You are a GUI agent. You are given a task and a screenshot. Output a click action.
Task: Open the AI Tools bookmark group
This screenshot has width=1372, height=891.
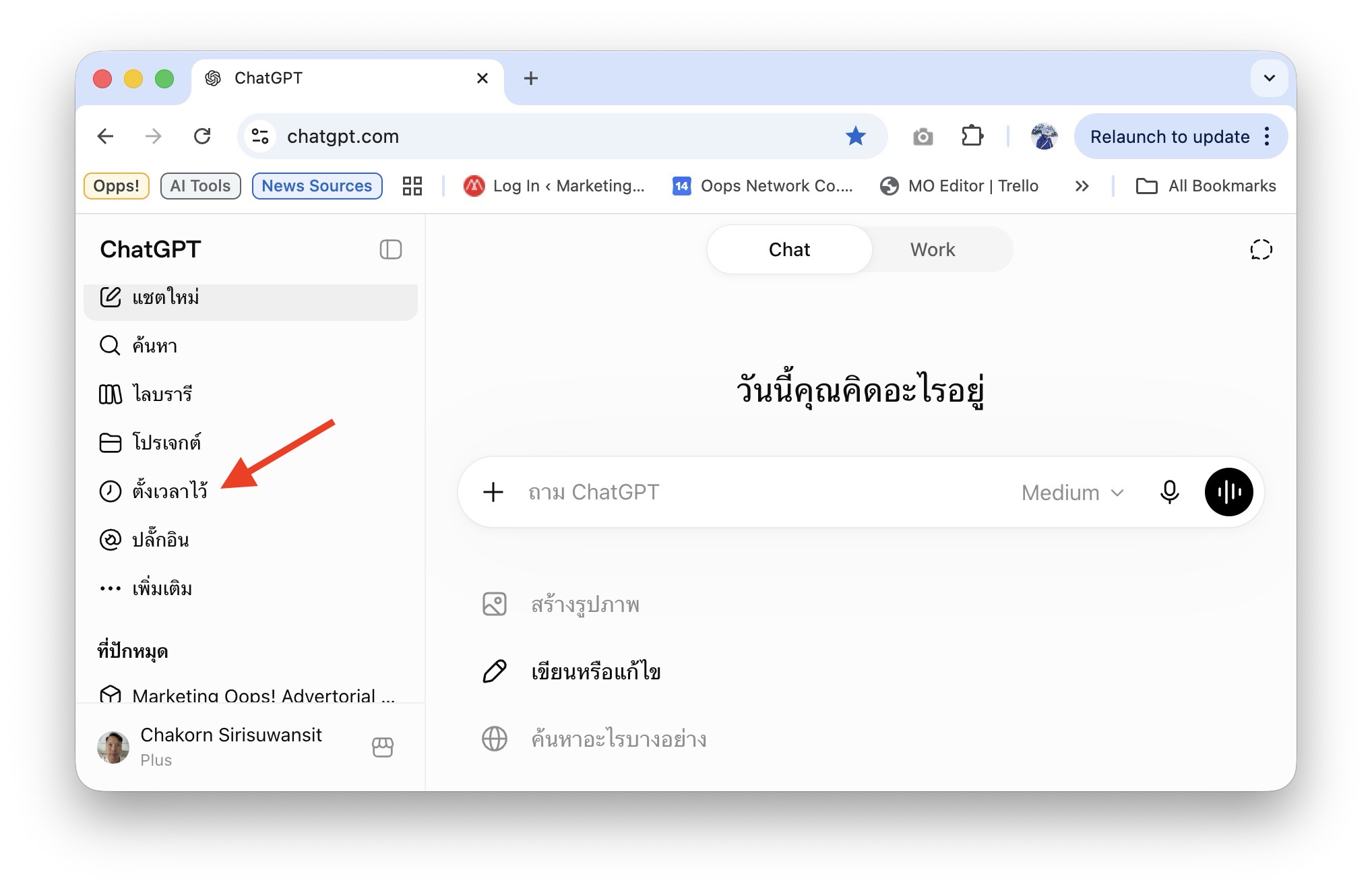200,186
